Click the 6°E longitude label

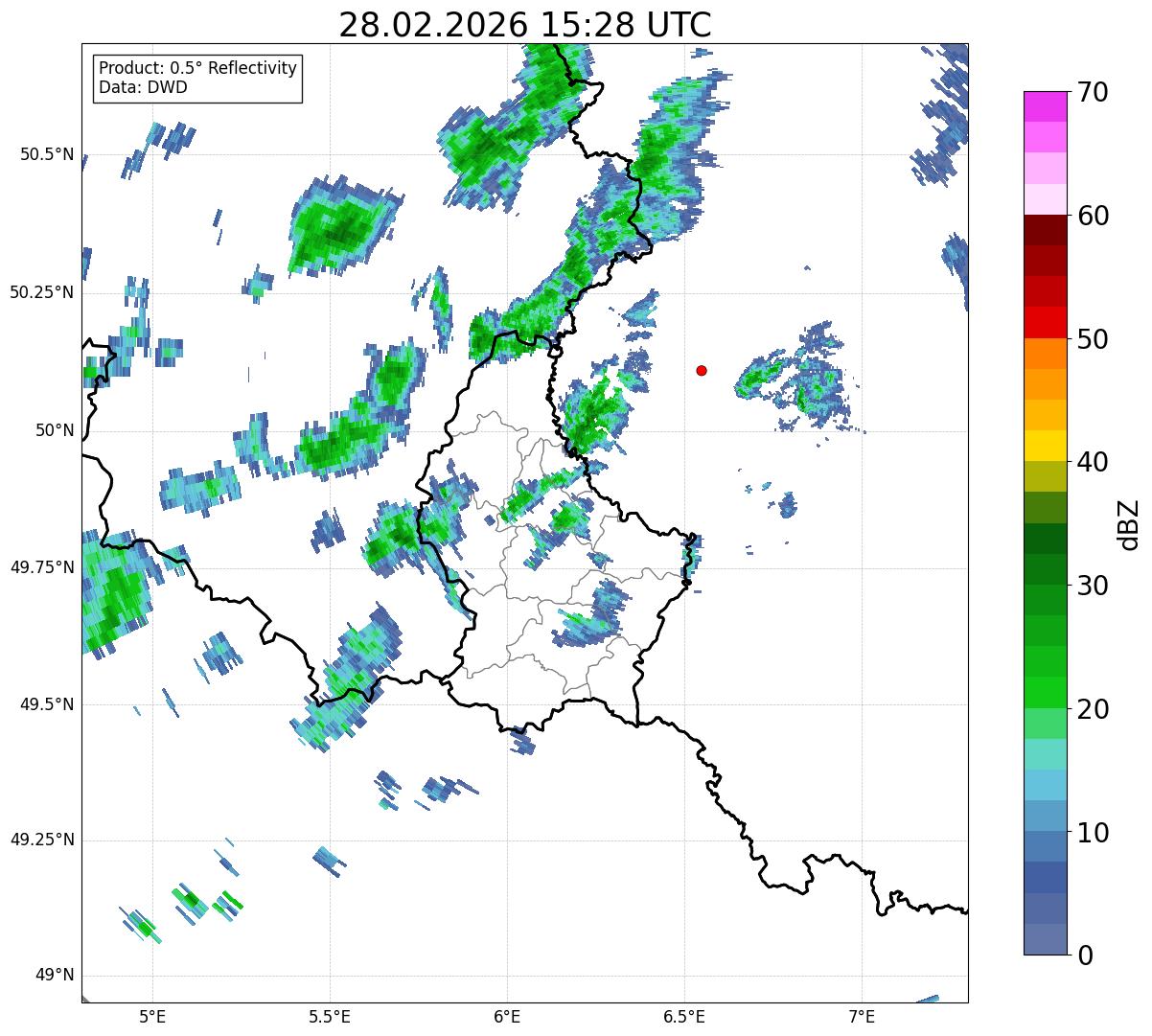click(507, 1016)
